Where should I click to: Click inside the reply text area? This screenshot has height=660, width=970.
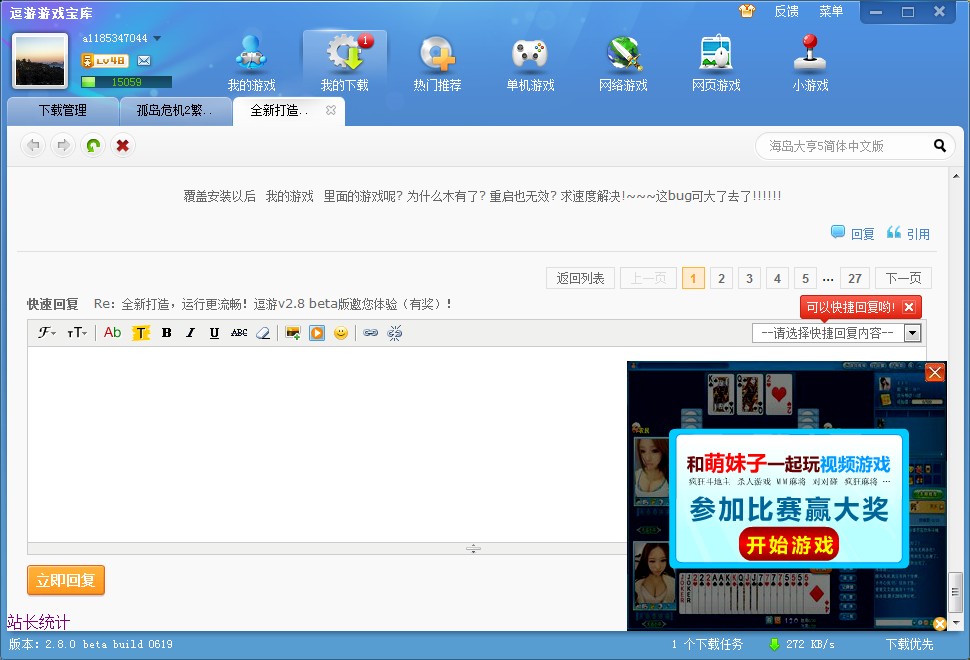click(327, 444)
